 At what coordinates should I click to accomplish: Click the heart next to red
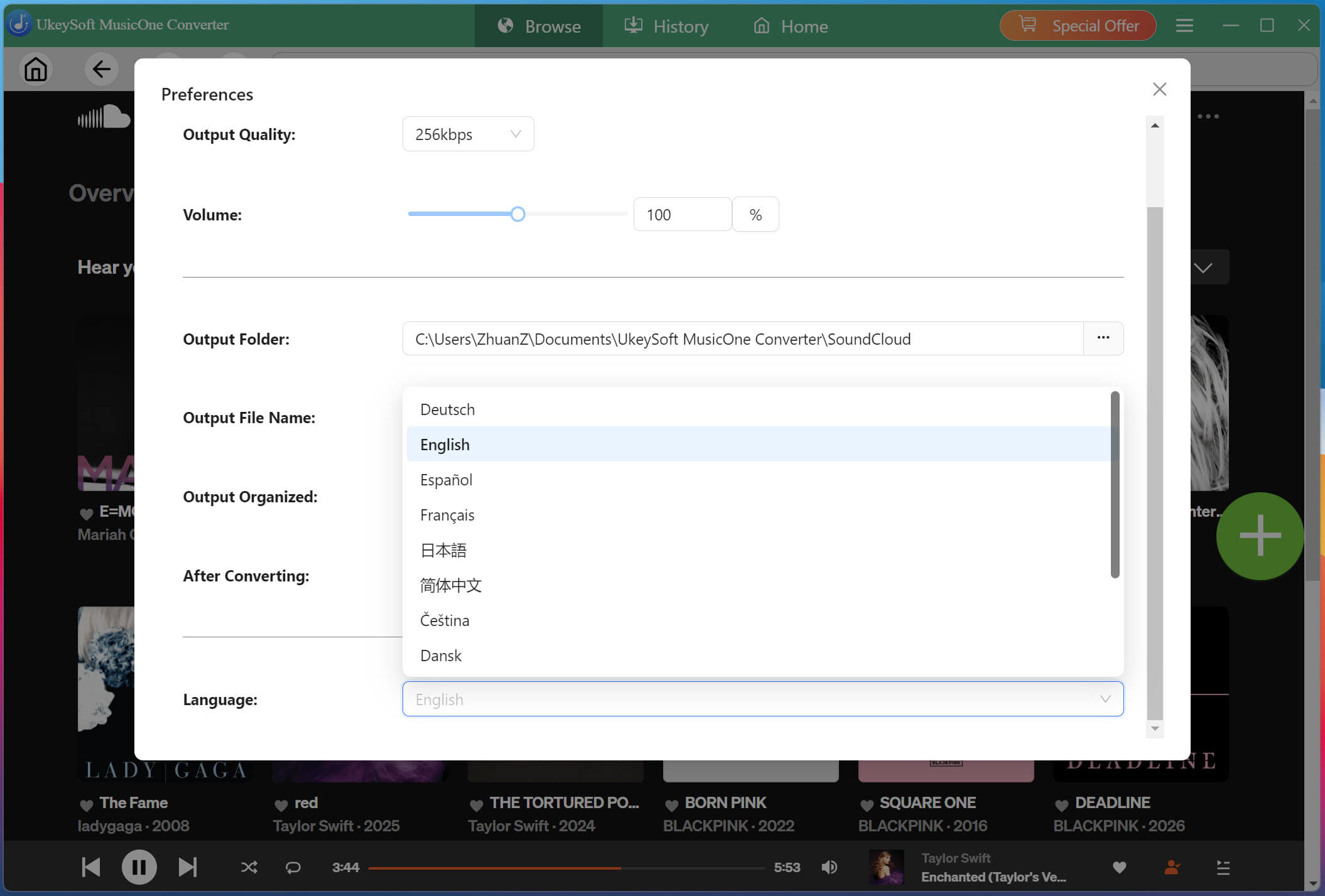(281, 804)
